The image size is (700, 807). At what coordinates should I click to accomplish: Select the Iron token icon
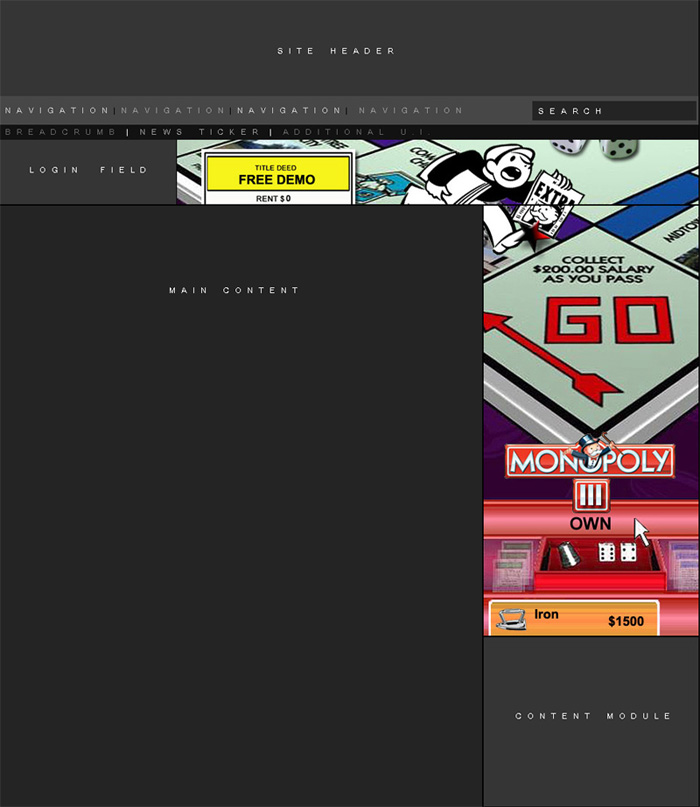[x=511, y=619]
